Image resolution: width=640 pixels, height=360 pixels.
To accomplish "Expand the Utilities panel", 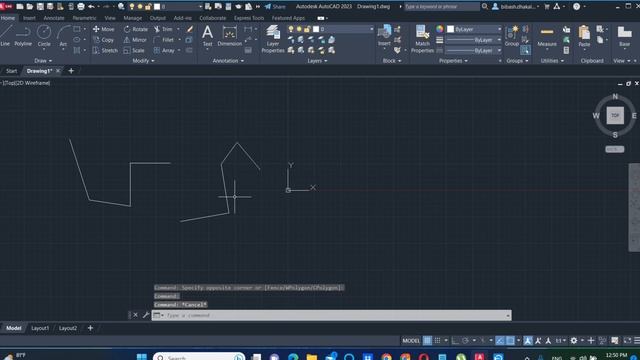I will [552, 61].
